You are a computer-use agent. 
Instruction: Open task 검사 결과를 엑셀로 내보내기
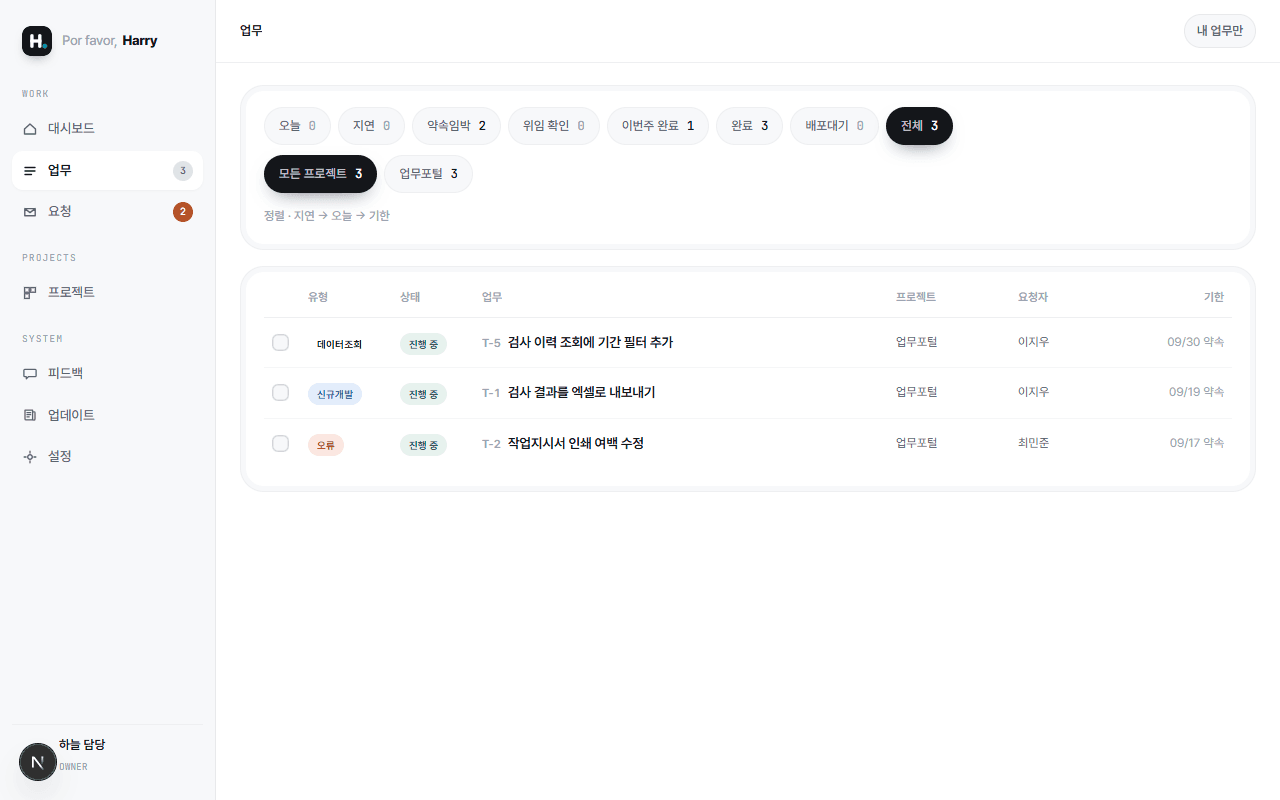[x=581, y=393]
